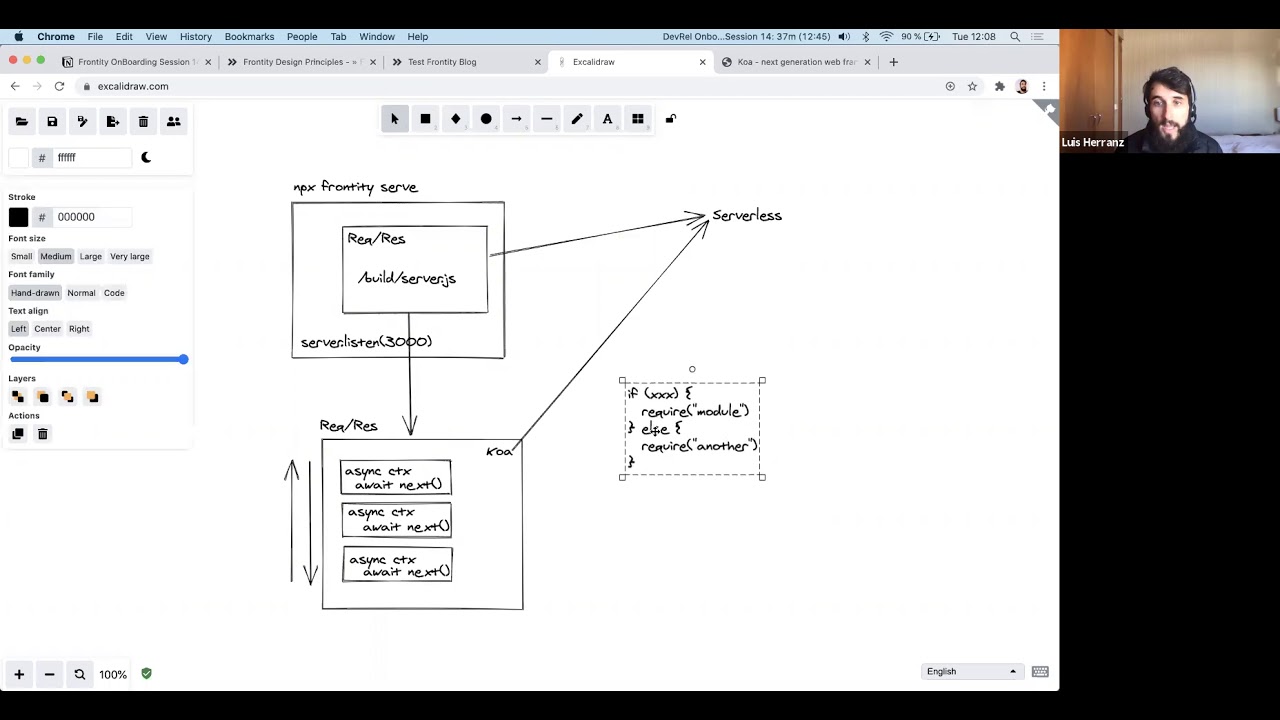
Task: Toggle the dark mode moon icon
Action: [x=146, y=157]
